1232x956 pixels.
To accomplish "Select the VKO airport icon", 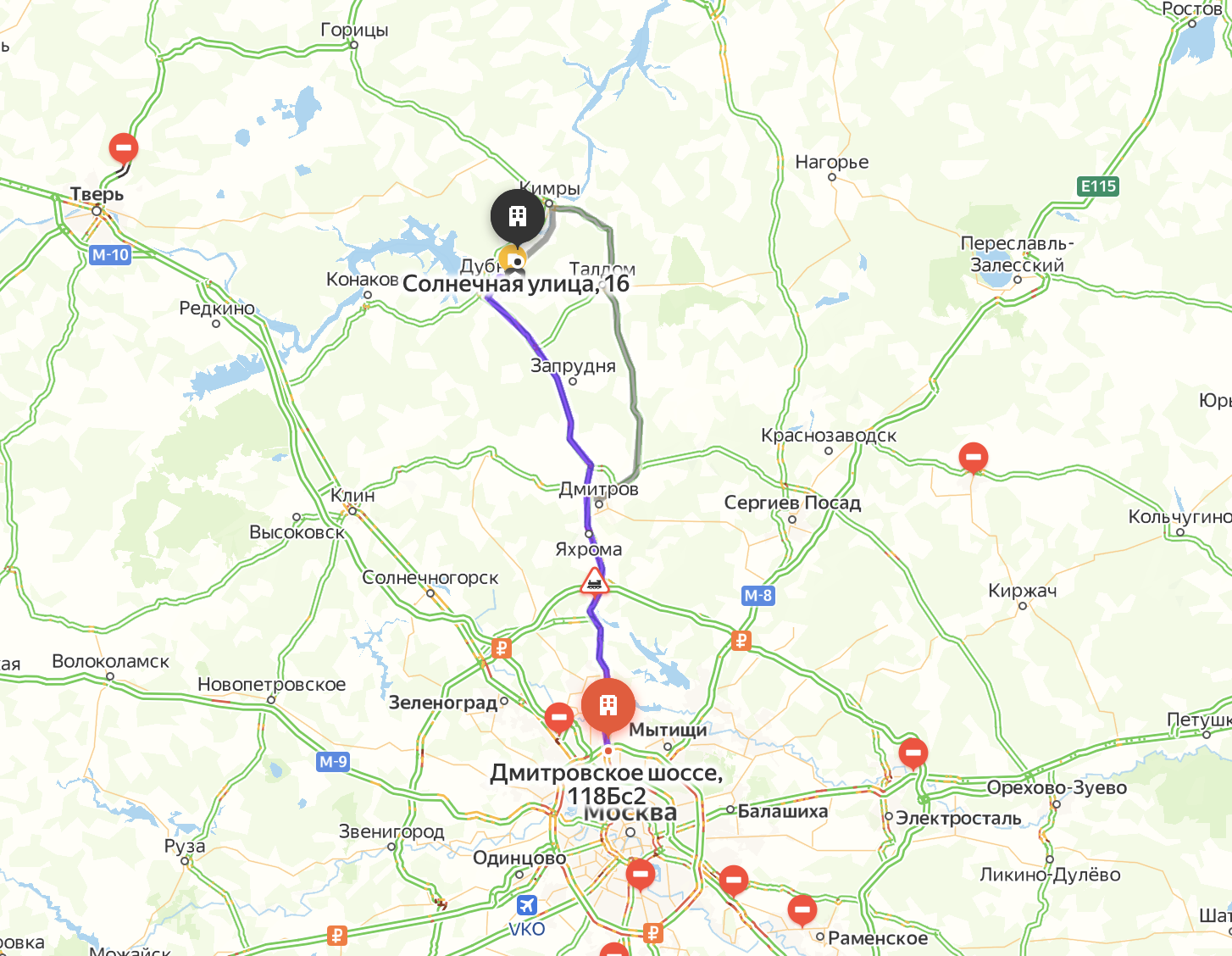I will point(526,905).
